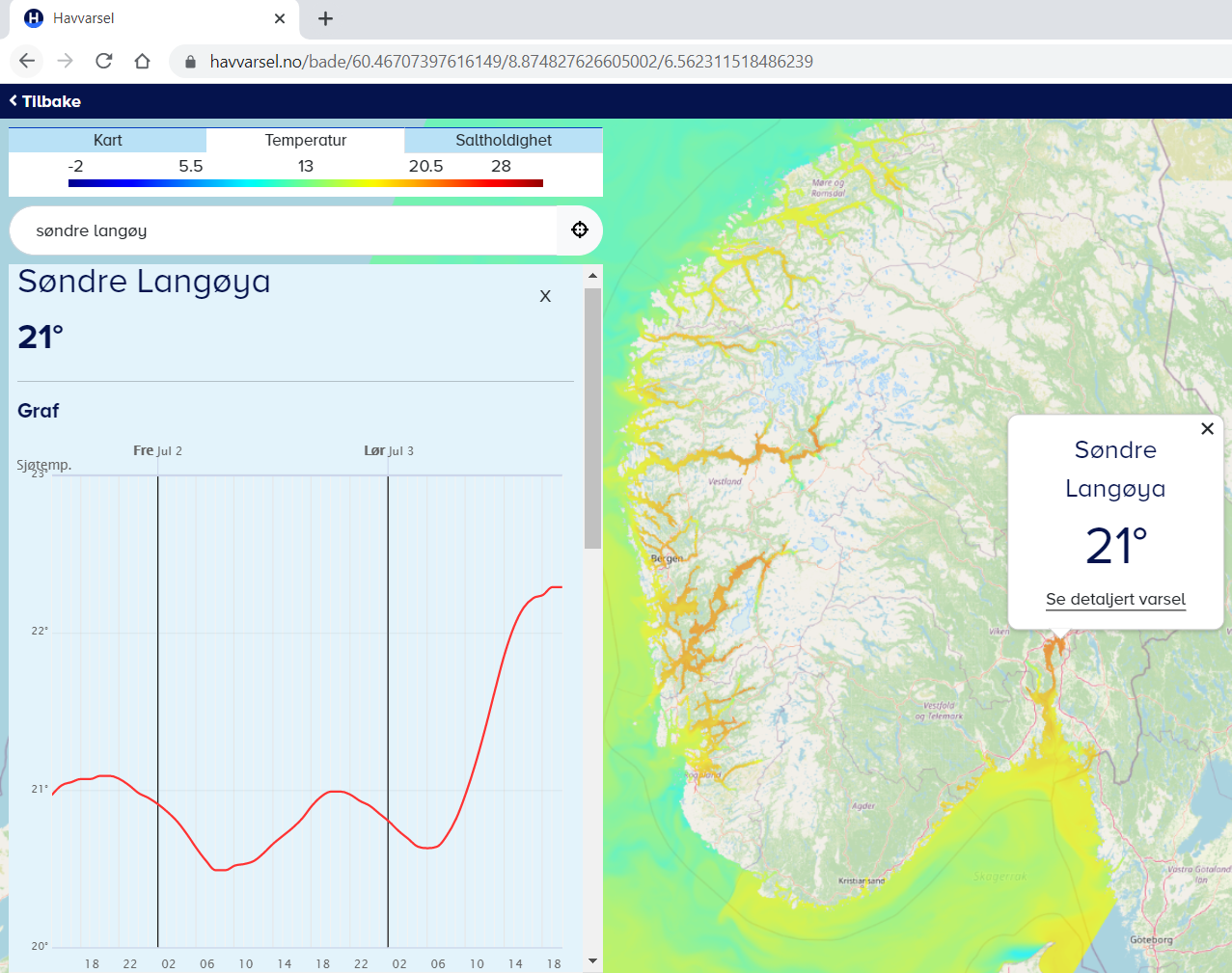Click the 21° temperature reading in the popup
The height and width of the screenshot is (973, 1232).
[1115, 546]
